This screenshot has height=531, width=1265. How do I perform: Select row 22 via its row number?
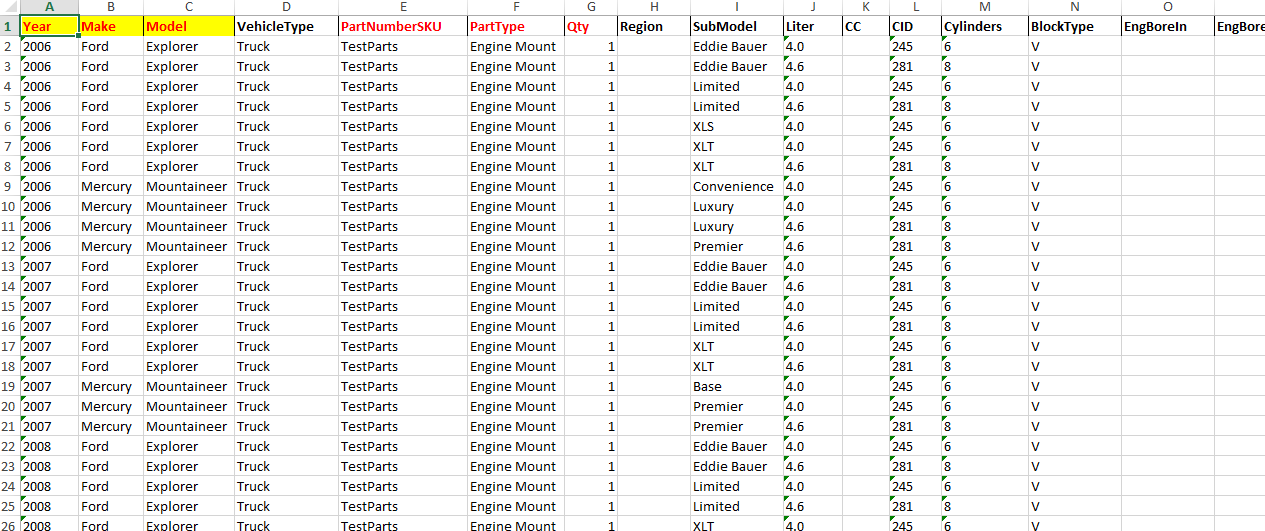9,446
